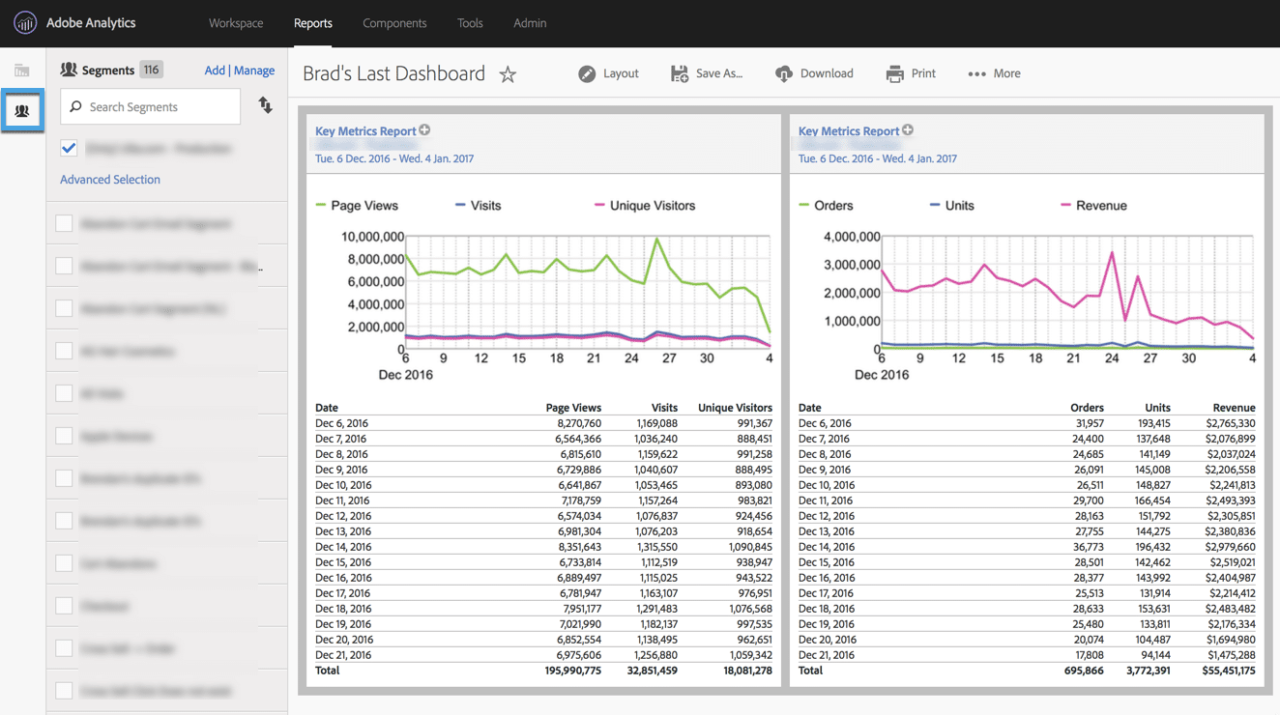Click the Adobe Analytics logo
This screenshot has width=1280, height=715.
click(x=25, y=22)
